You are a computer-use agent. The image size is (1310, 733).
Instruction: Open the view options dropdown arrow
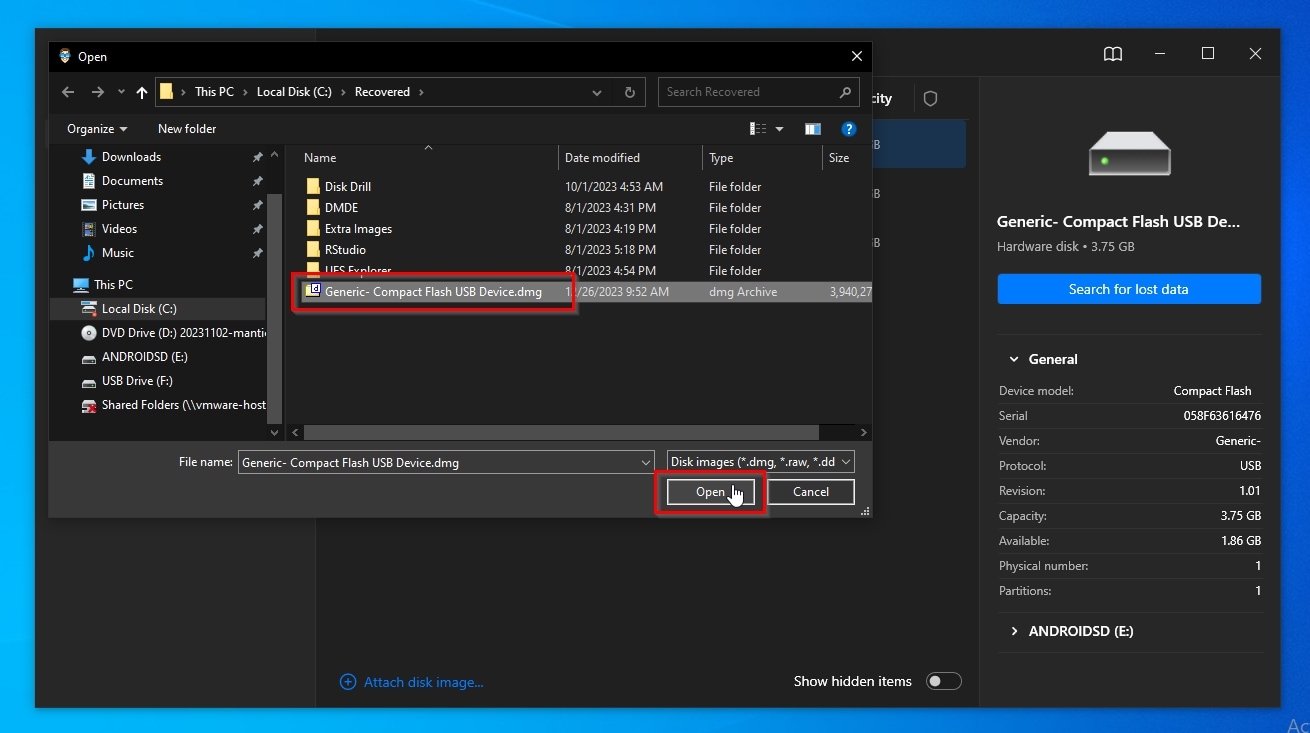click(x=780, y=129)
